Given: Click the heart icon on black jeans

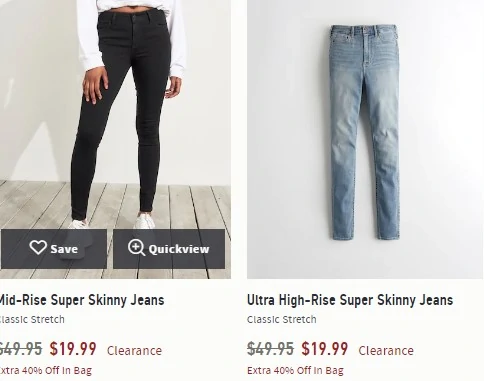Looking at the screenshot, I should (x=38, y=248).
